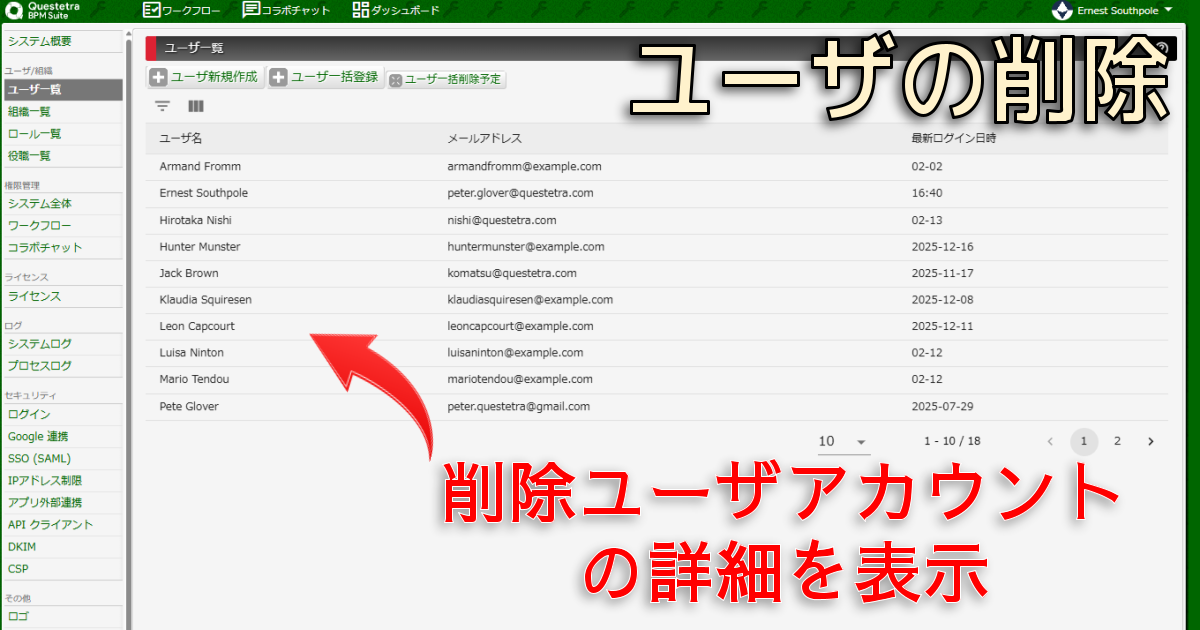Open IPアドレス制限 in the sidebar
This screenshot has width=1200, height=630.
(x=62, y=480)
